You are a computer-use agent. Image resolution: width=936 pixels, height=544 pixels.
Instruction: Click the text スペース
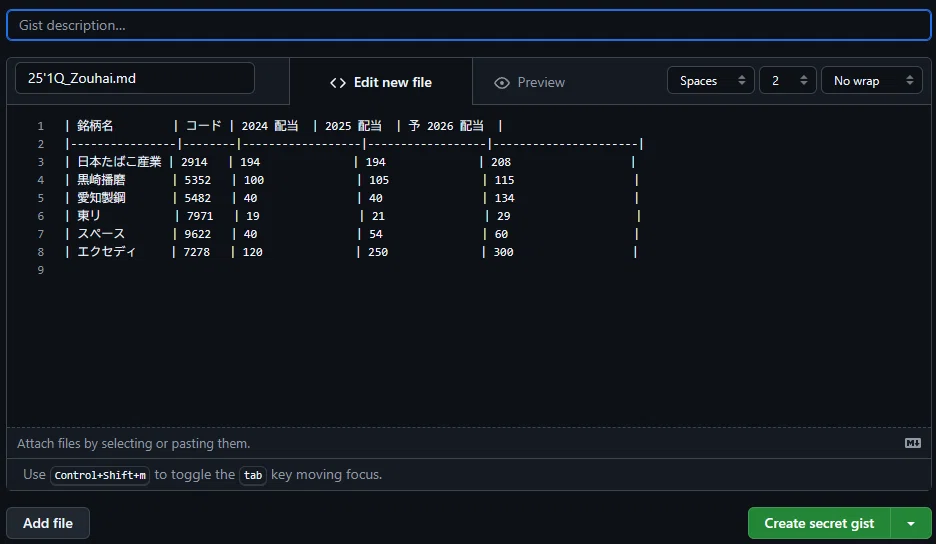point(101,233)
